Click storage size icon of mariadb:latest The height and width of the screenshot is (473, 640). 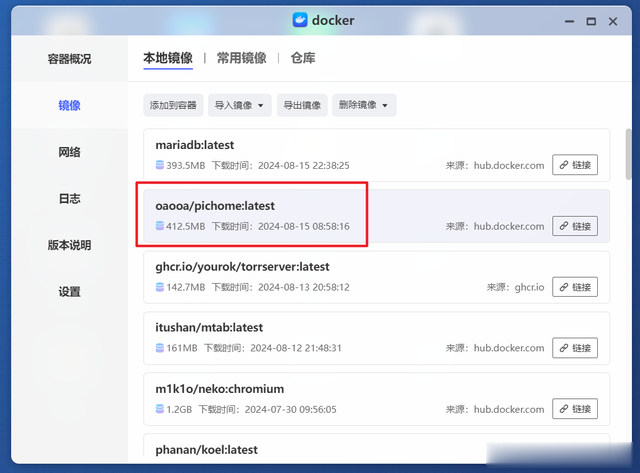pyautogui.click(x=160, y=165)
